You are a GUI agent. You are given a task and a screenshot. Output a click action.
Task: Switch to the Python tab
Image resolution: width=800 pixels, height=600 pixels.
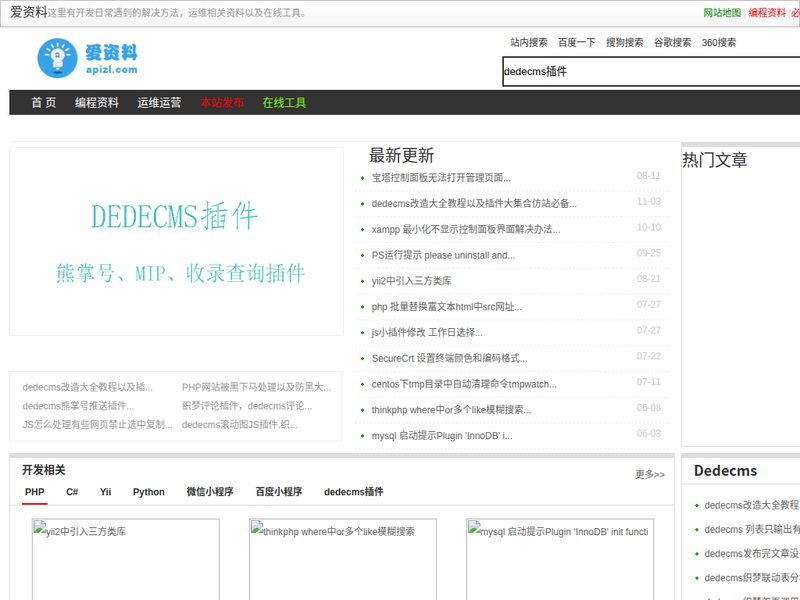pyautogui.click(x=148, y=492)
